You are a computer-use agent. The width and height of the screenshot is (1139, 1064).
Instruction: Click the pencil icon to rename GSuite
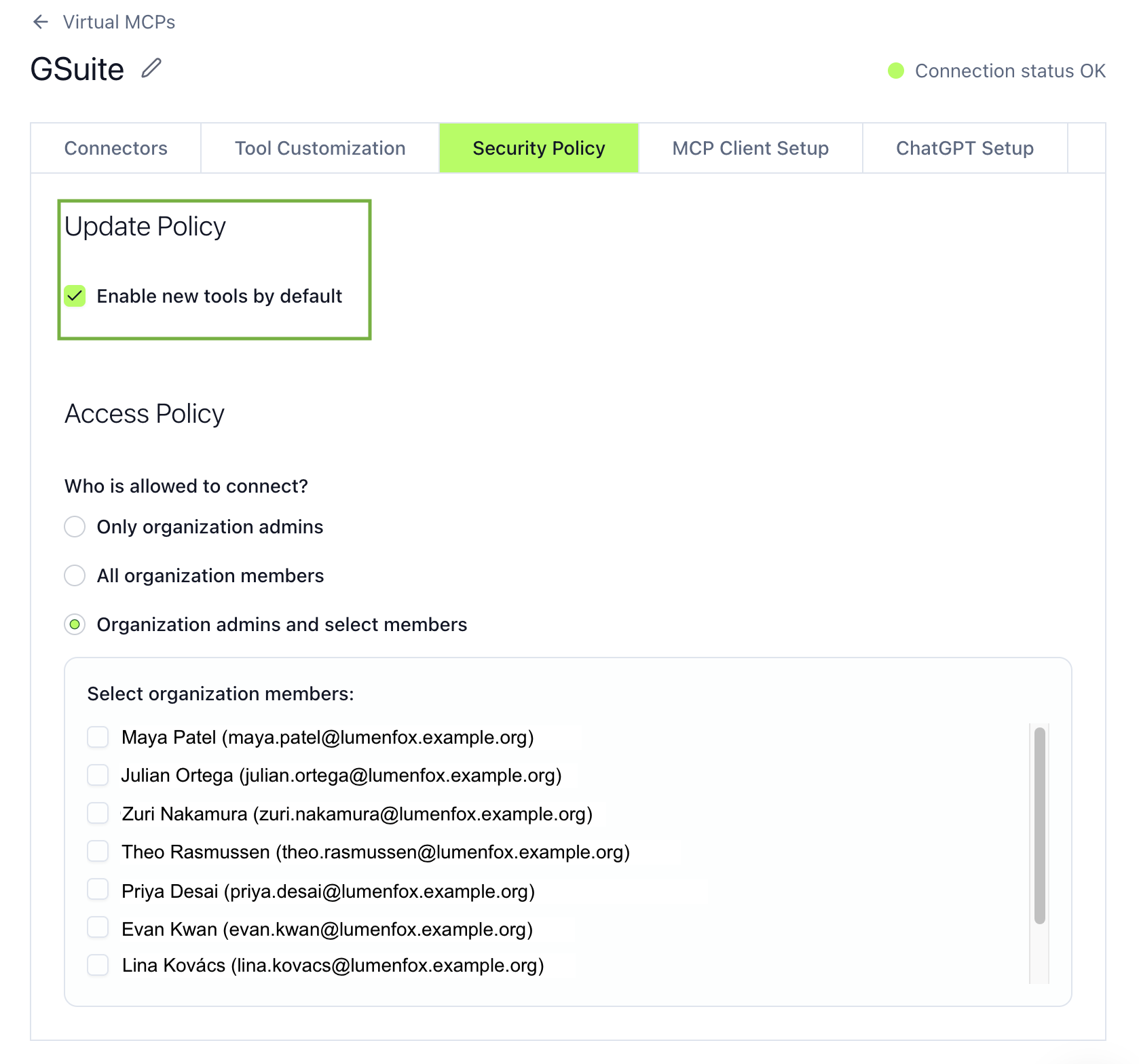151,69
